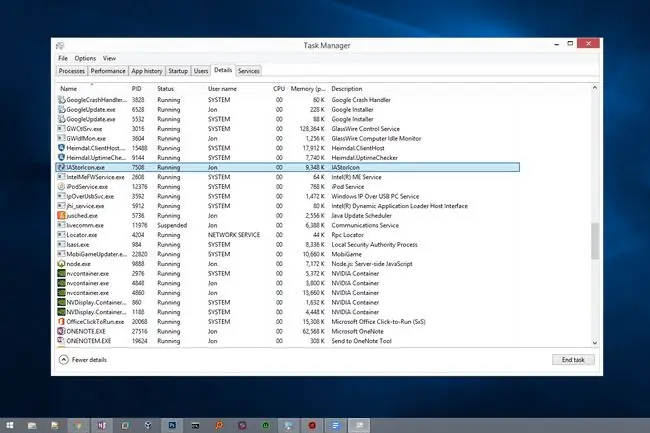The width and height of the screenshot is (650, 433).
Task: Click Windows IP Over USB PC Service description
Action: click(x=375, y=196)
